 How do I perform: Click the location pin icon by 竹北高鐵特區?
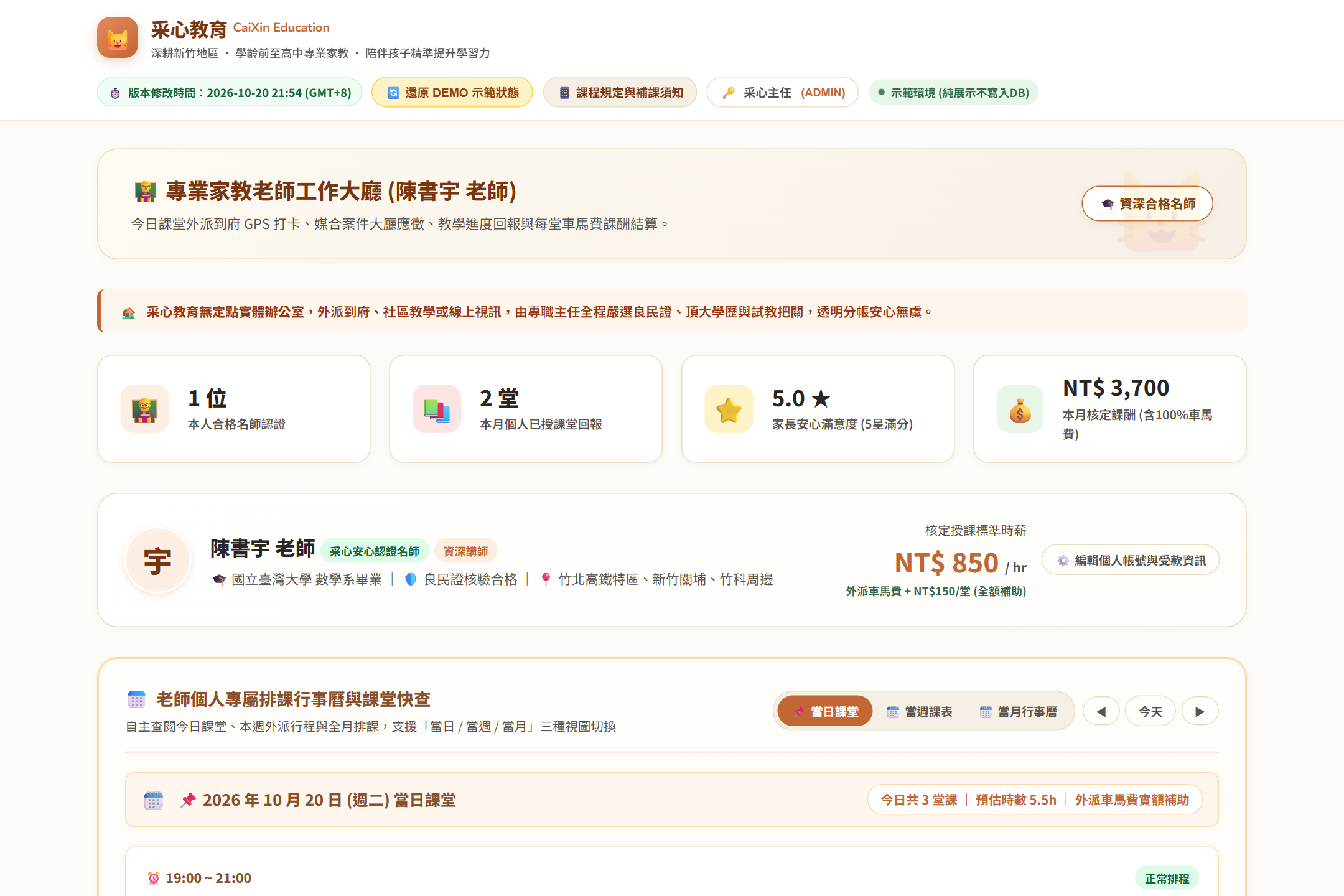tap(546, 580)
